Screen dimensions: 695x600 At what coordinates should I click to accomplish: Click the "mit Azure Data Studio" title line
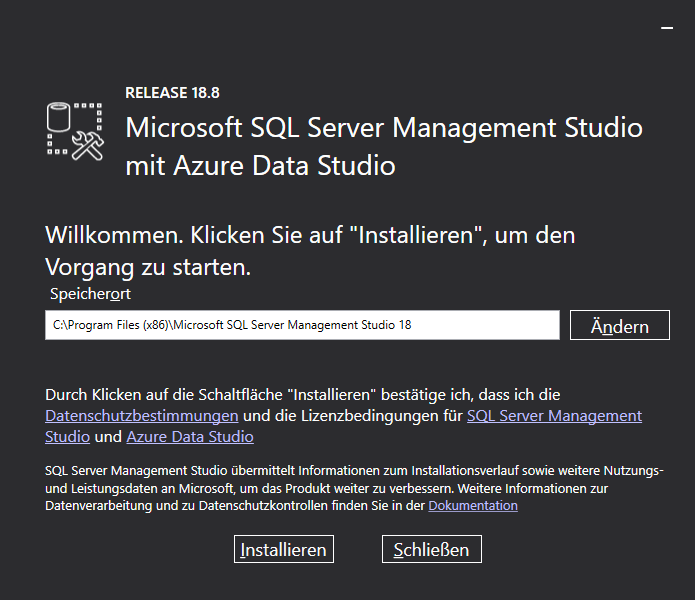pyautogui.click(x=260, y=165)
